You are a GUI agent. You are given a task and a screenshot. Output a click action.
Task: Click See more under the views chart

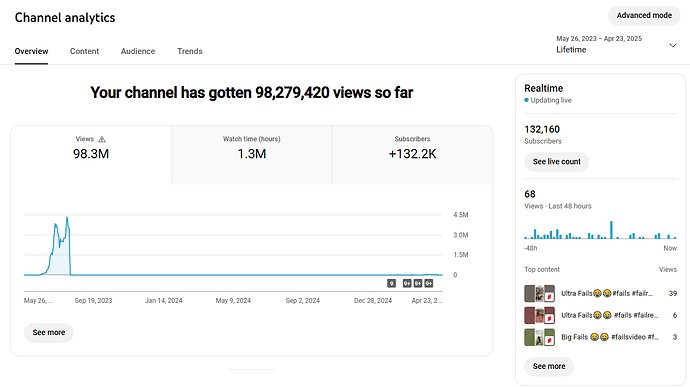pyautogui.click(x=49, y=332)
